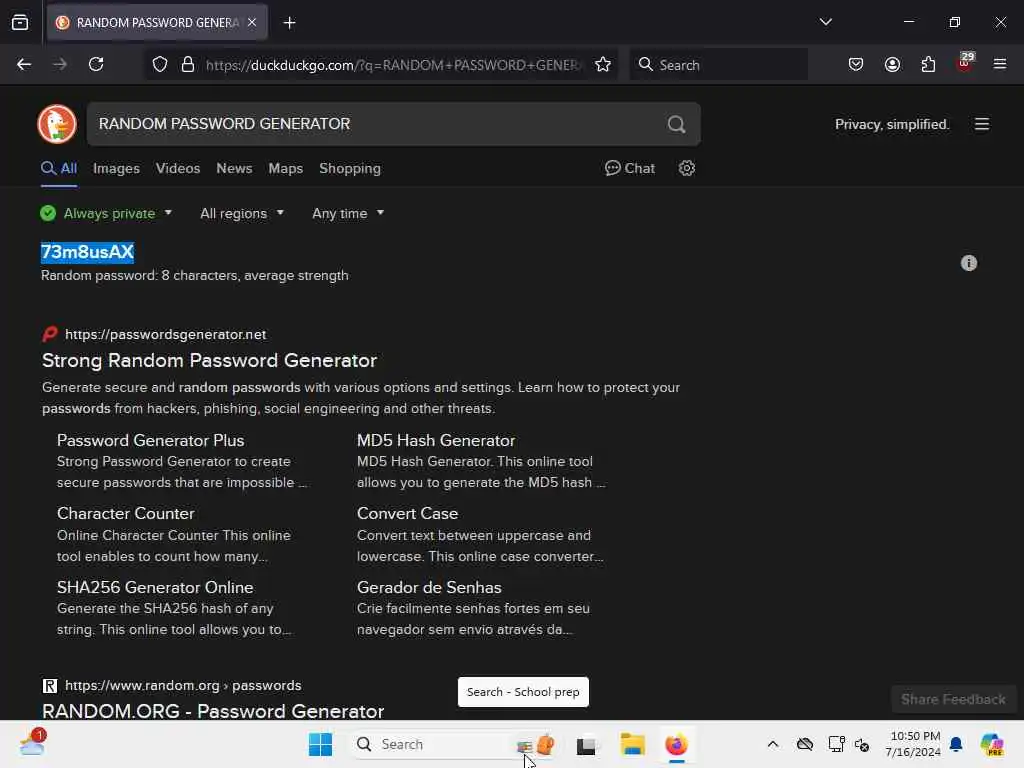Switch to the Maps tab
This screenshot has width=1024, height=768.
click(x=285, y=168)
